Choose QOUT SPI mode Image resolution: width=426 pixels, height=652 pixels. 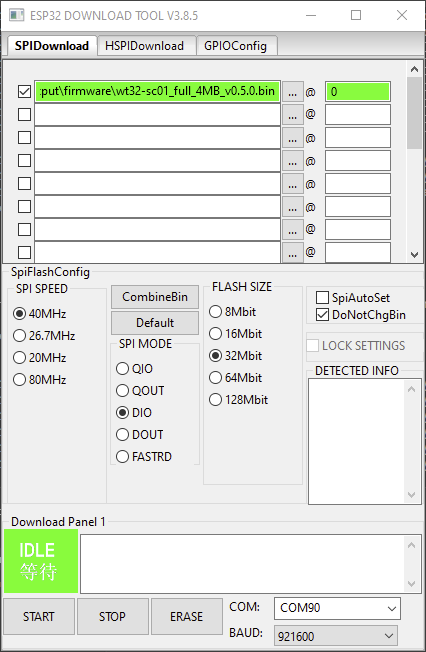pos(140,390)
